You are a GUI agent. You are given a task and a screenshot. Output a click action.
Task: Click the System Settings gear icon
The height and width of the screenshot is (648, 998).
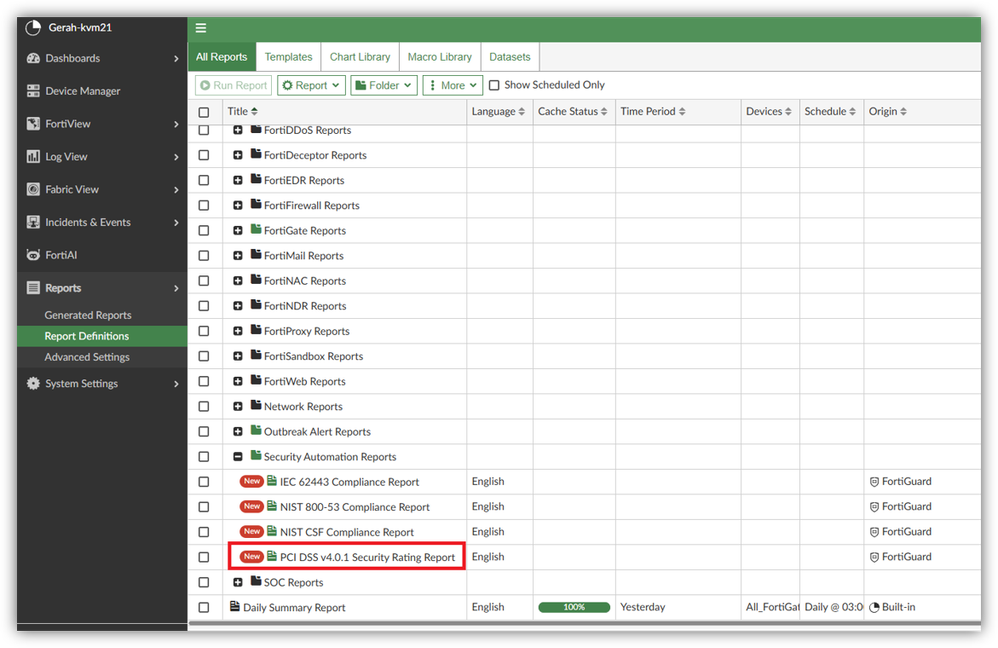[x=33, y=384]
